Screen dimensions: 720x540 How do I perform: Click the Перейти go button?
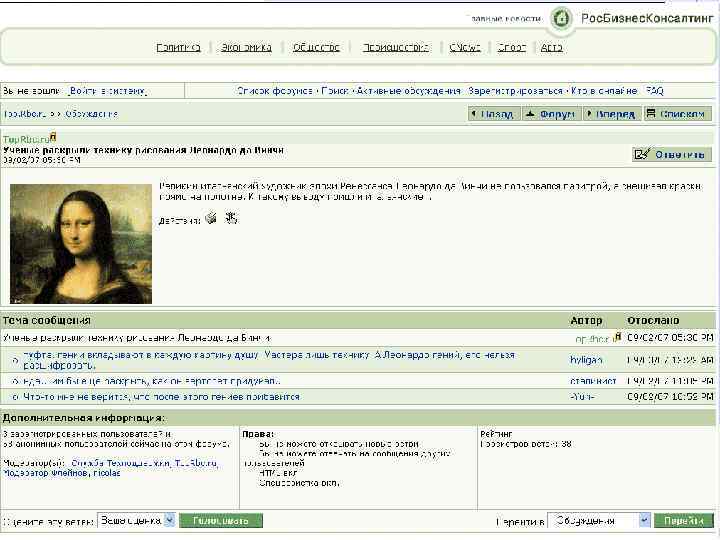[684, 521]
